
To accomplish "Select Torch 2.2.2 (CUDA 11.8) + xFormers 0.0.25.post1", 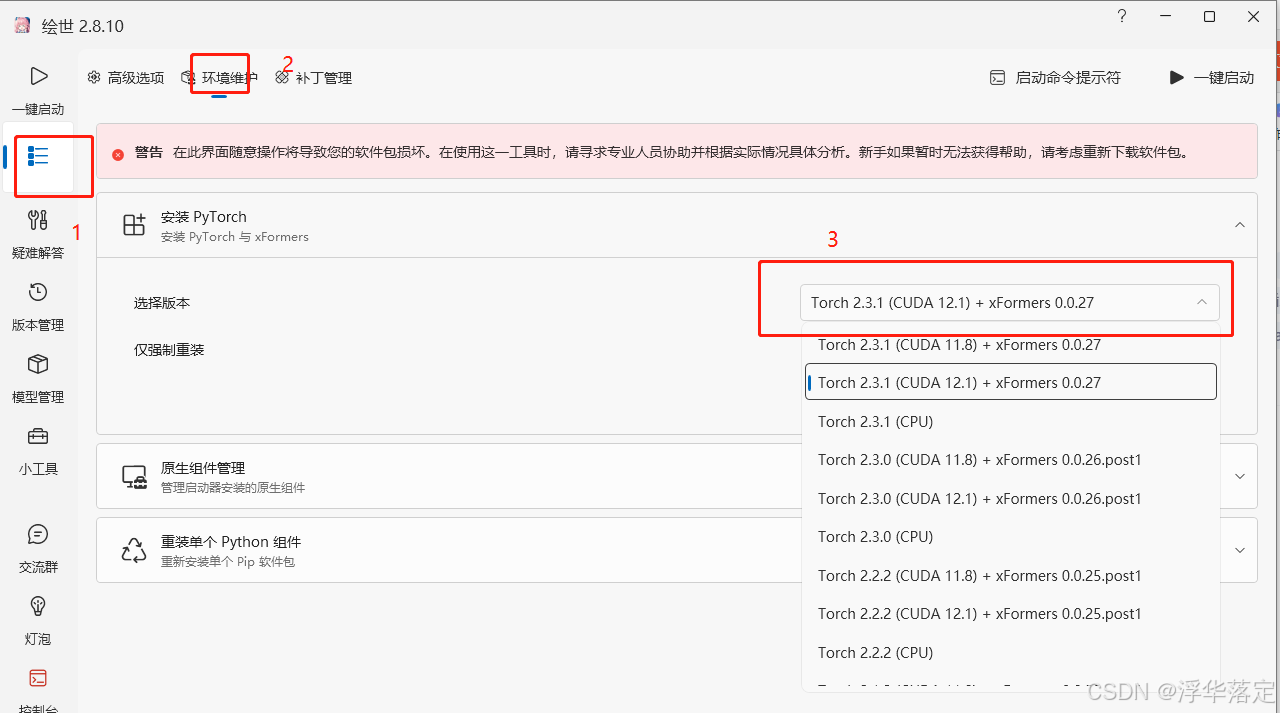I will [1011, 575].
